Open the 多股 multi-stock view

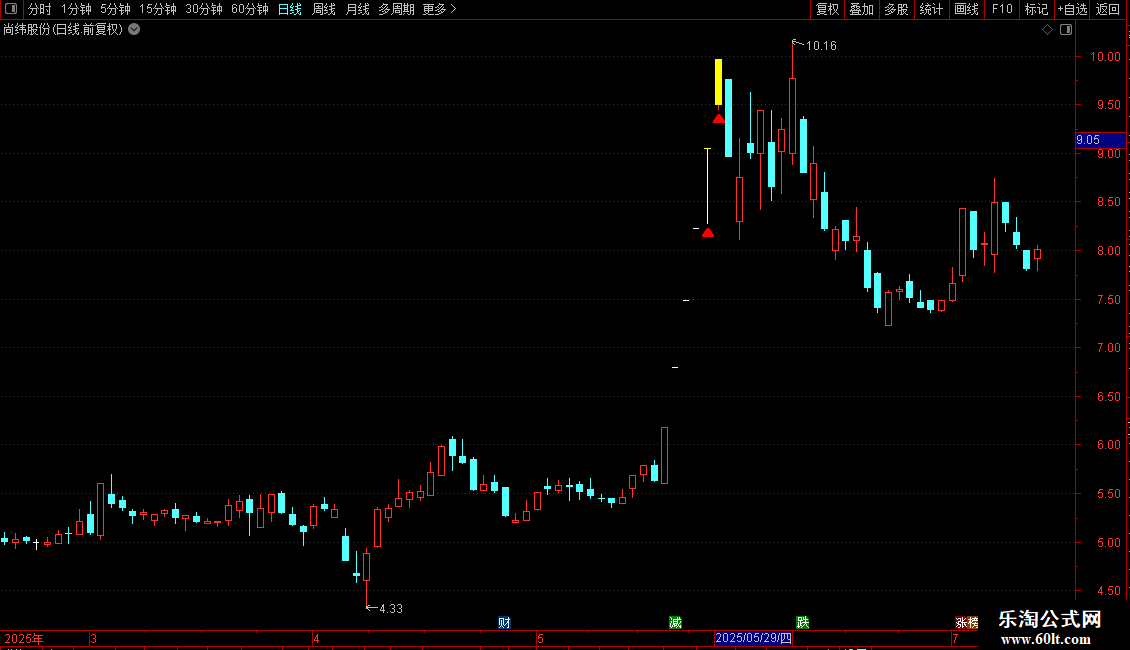pyautogui.click(x=897, y=9)
